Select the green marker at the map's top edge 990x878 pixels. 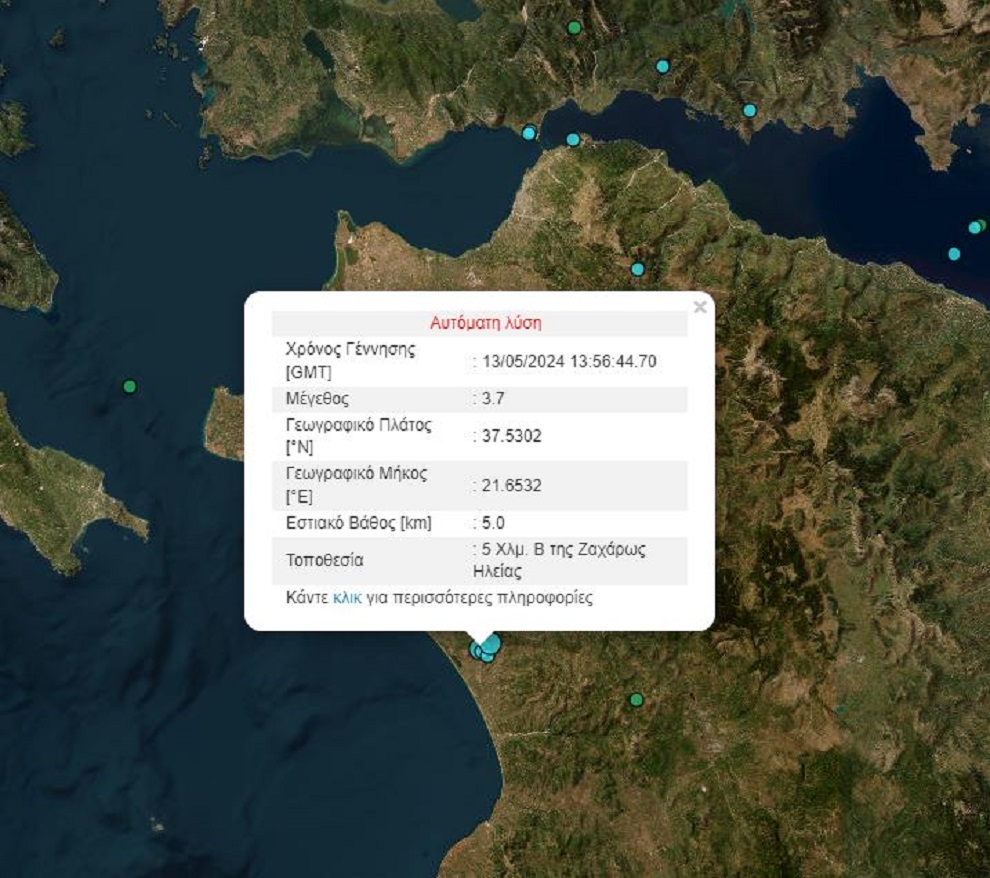pos(574,27)
